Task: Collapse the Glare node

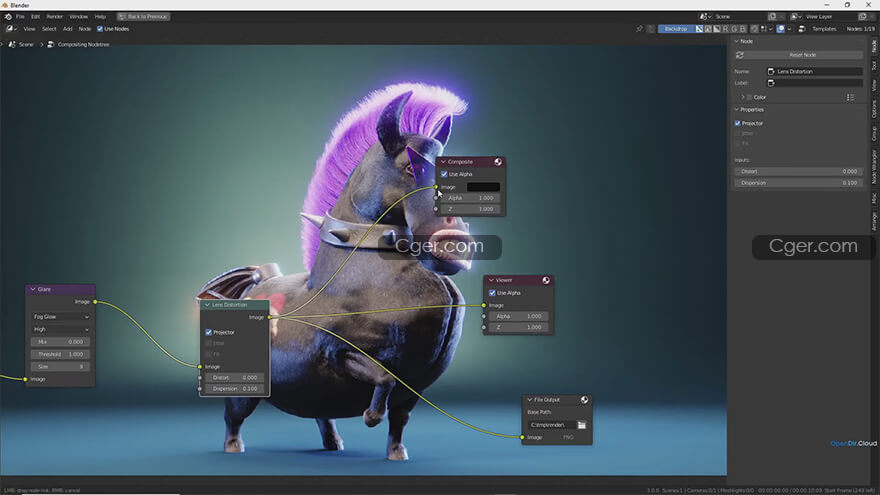Action: click(x=33, y=289)
